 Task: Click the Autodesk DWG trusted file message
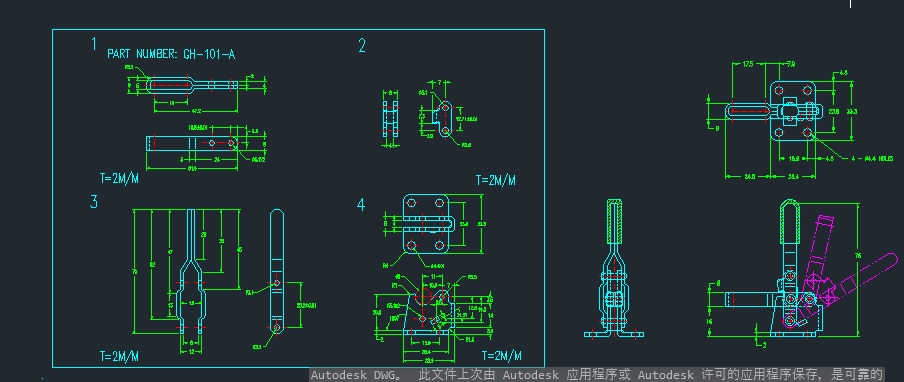point(597,375)
